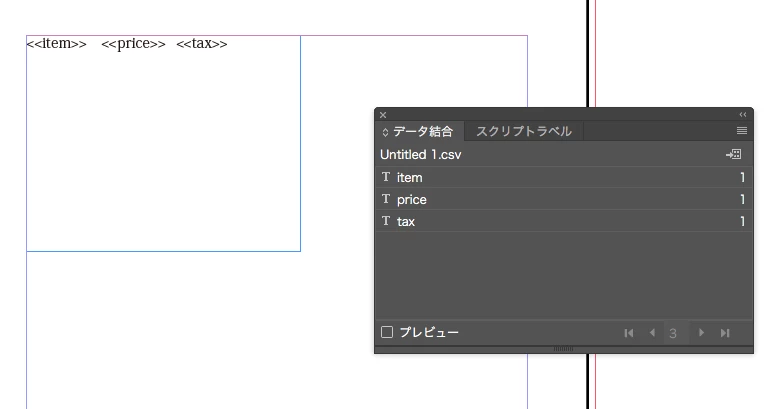
Task: Go to first record
Action: (x=629, y=333)
